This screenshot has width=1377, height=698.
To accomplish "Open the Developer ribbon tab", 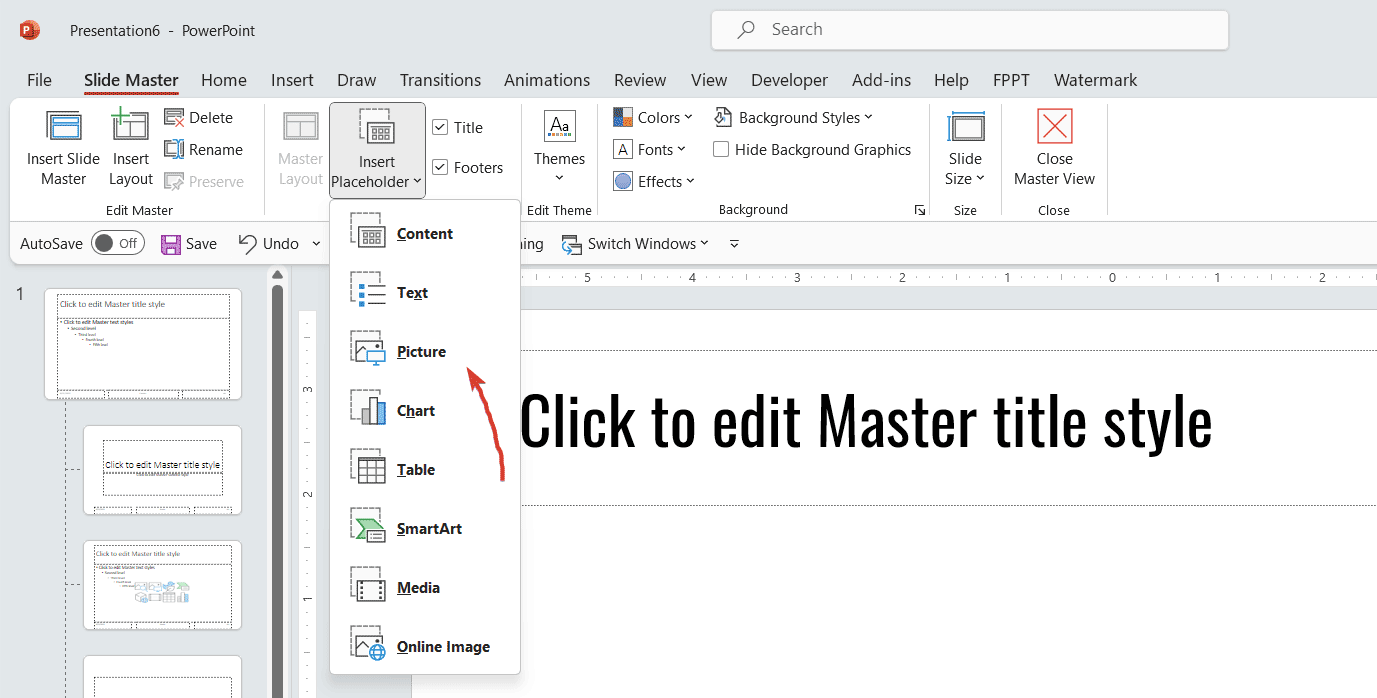I will [789, 80].
